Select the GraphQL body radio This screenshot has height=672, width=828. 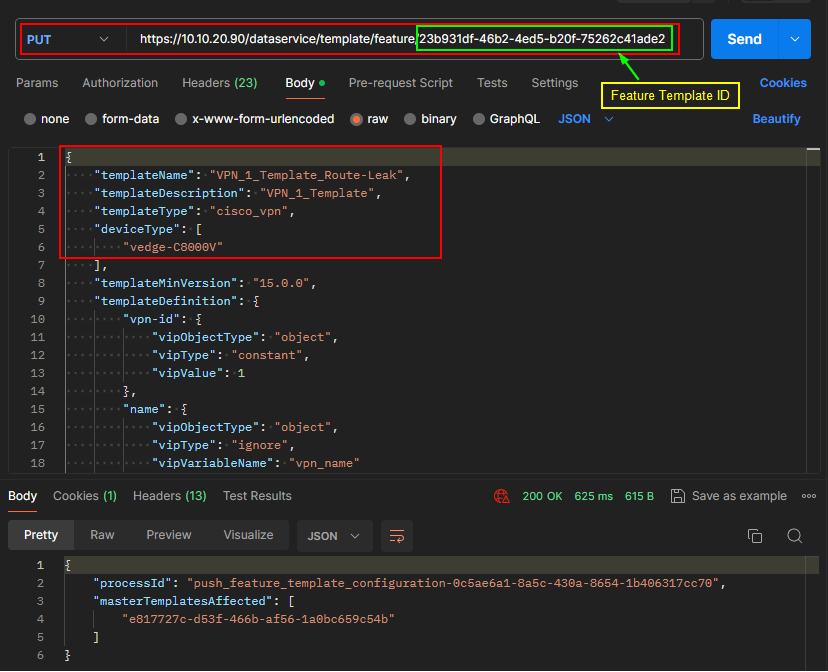(x=479, y=119)
